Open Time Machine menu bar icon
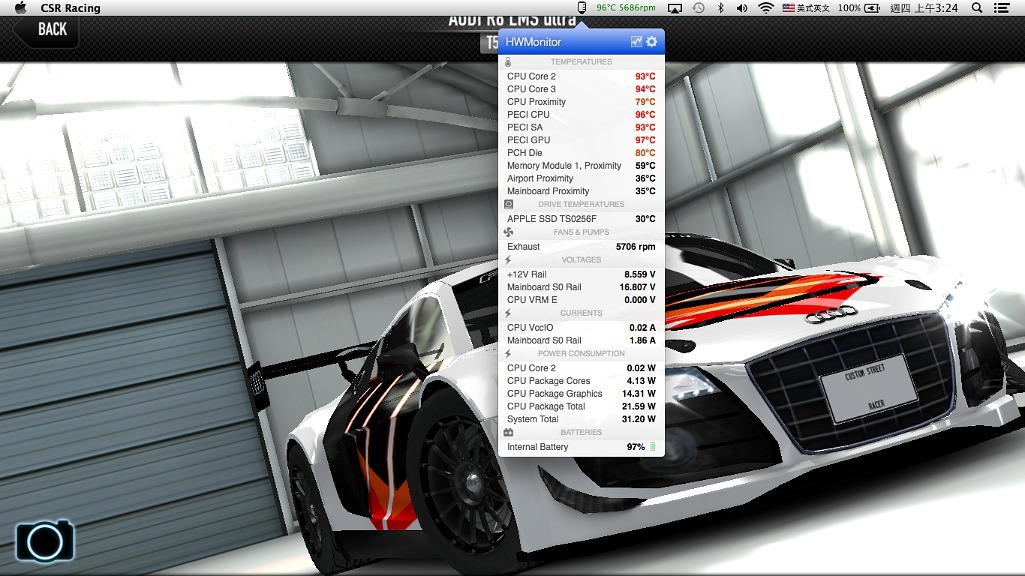The image size is (1025, 576). tap(698, 8)
